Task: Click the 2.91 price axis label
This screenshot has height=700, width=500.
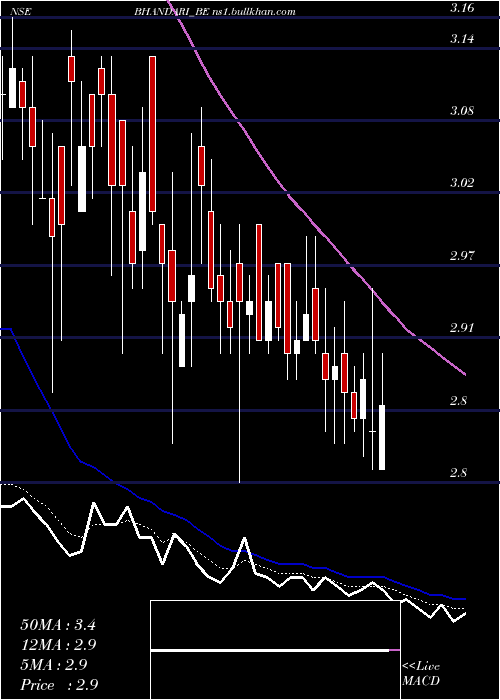Action: click(x=462, y=328)
